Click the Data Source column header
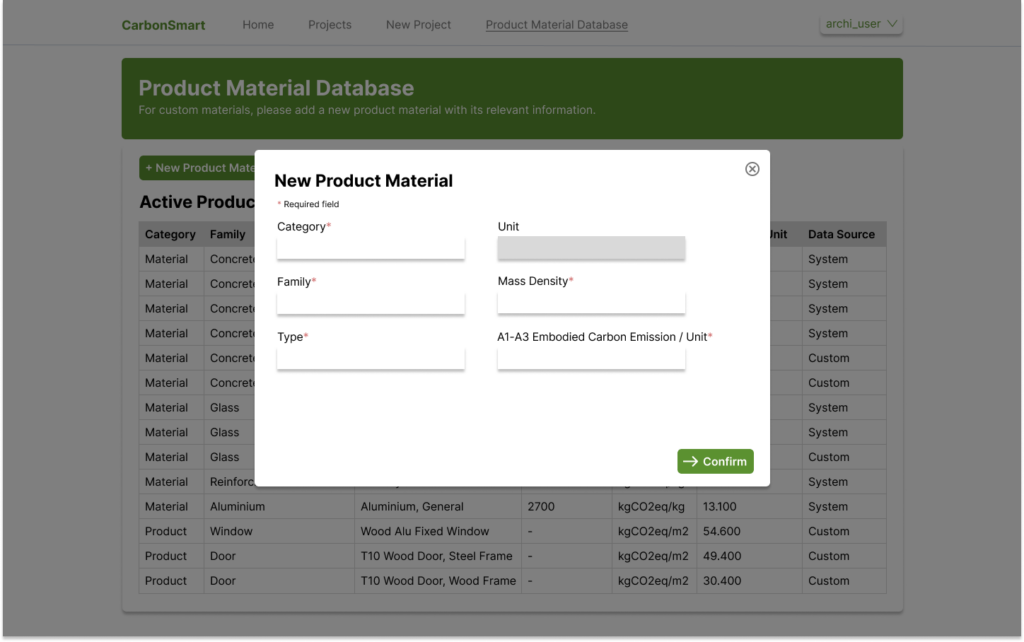 [841, 234]
